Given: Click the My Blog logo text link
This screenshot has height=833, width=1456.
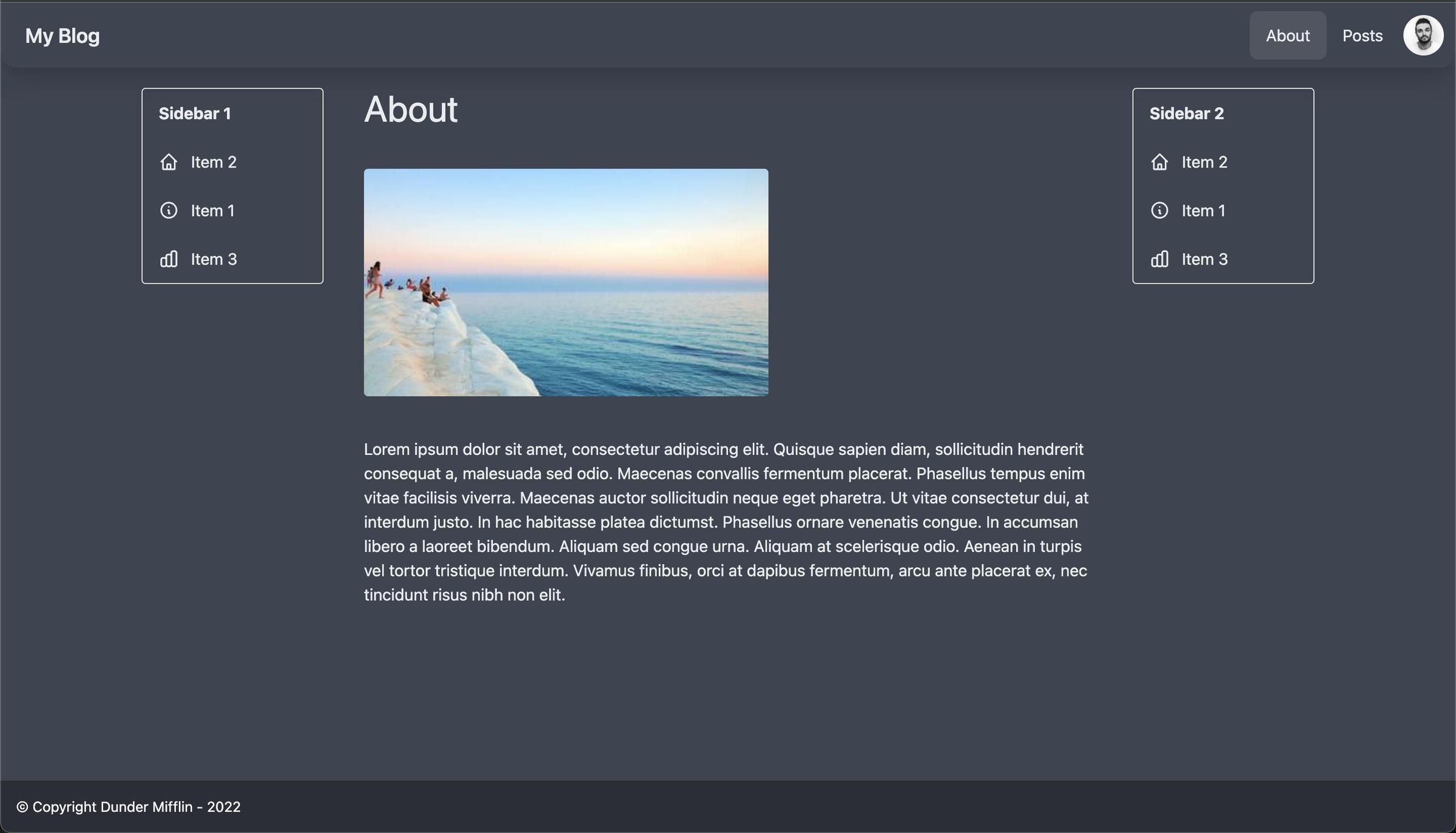Looking at the screenshot, I should [62, 35].
